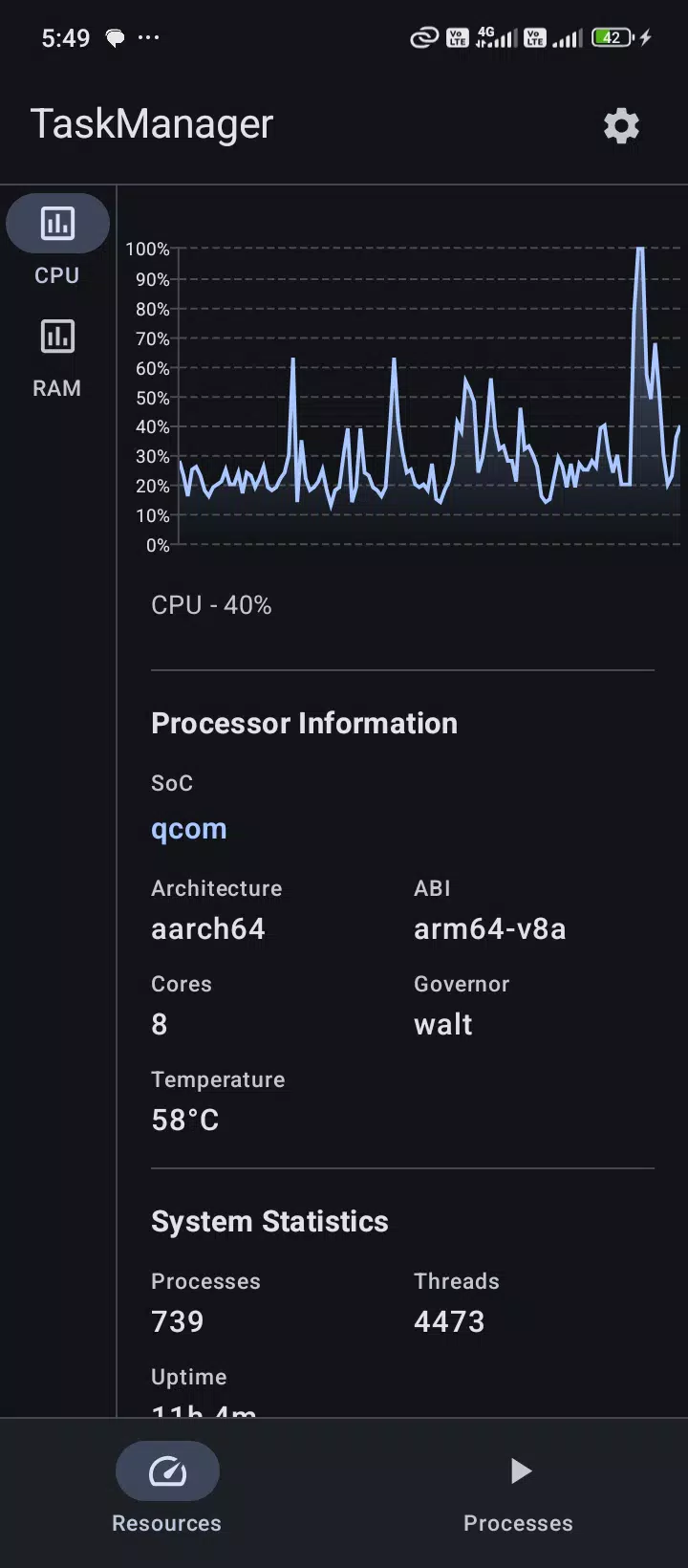This screenshot has width=688, height=1568.
Task: Open settings with the gear icon
Action: pos(621,125)
